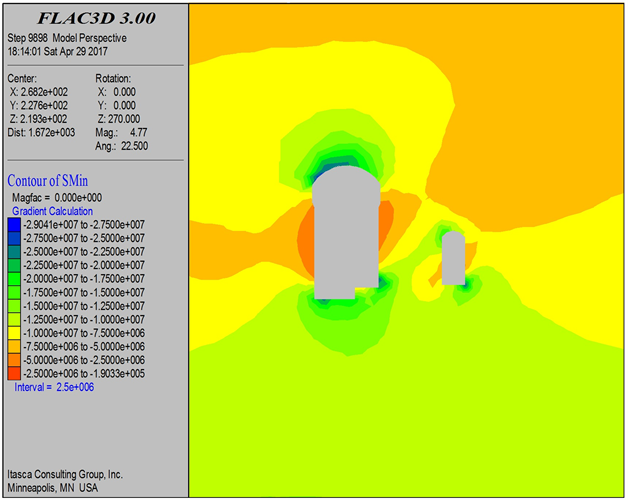This screenshot has width=628, height=500.
Task: Click the 'Contour of SMin' legend title
Action: [x=58, y=181]
